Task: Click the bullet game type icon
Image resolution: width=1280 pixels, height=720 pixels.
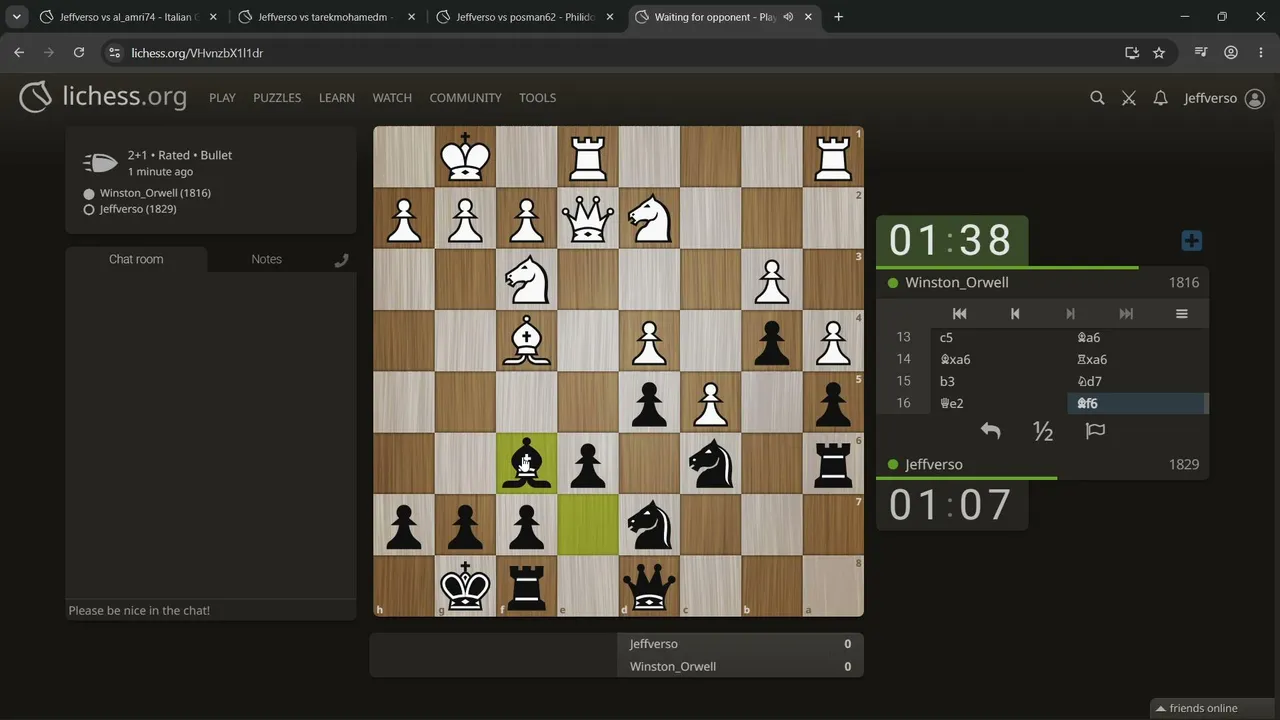Action: 100,163
